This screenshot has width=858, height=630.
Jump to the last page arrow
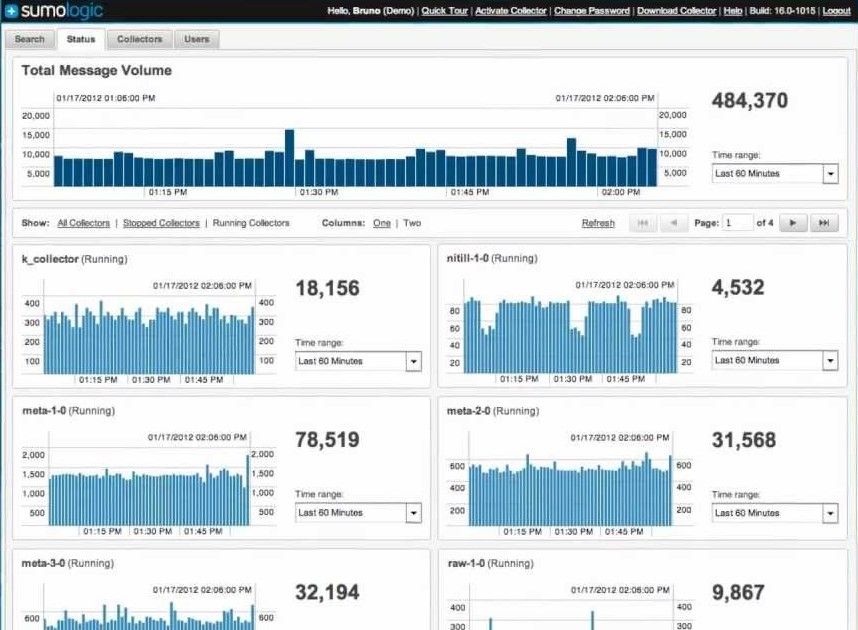(x=824, y=223)
